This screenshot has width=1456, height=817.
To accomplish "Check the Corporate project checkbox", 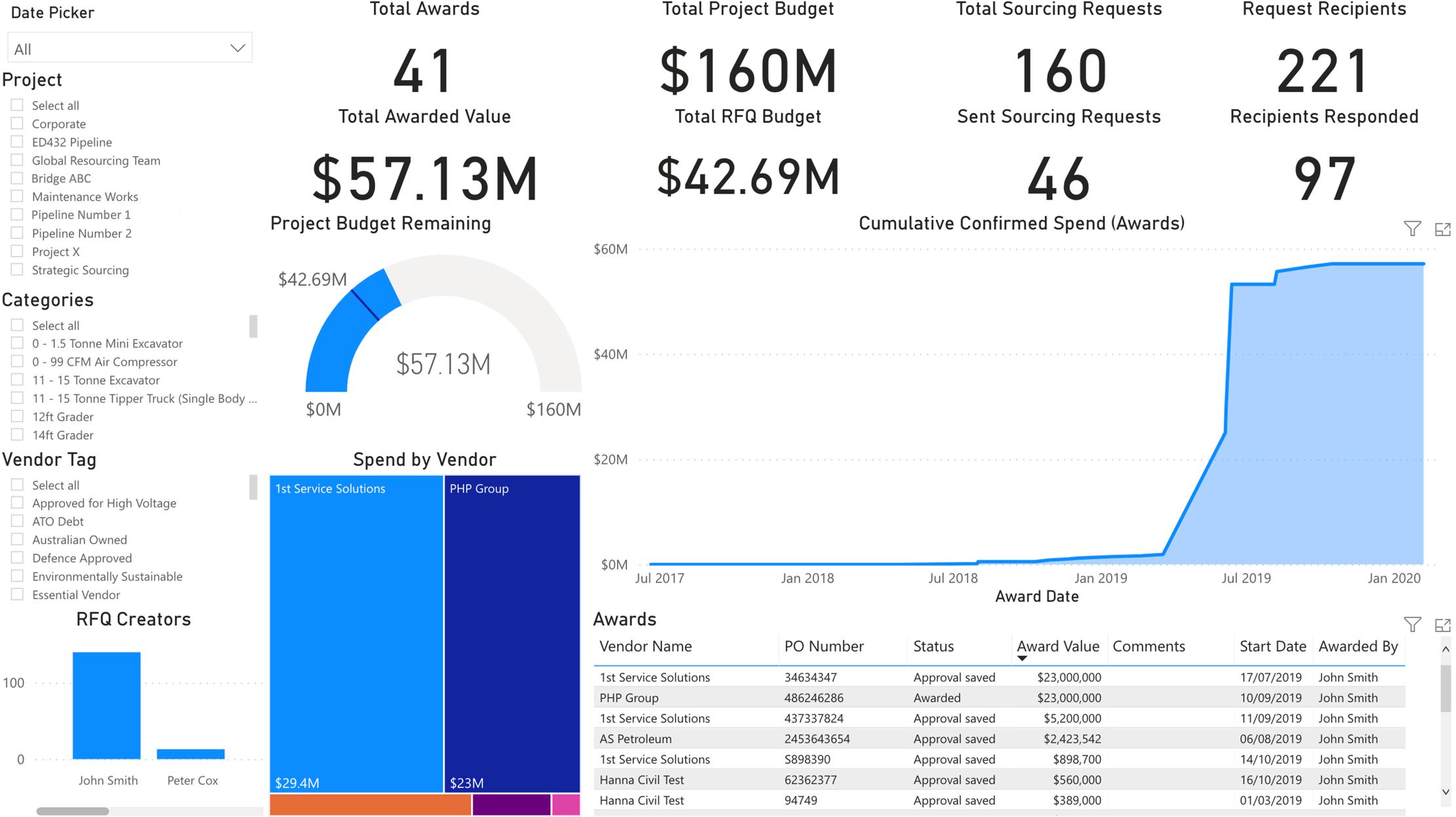I will (16, 123).
